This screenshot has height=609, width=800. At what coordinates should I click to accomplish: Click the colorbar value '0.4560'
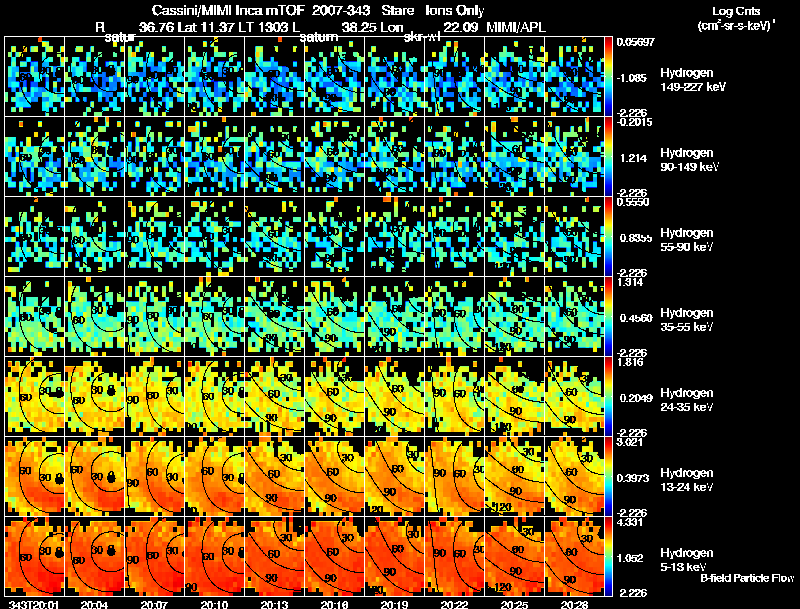pos(636,318)
